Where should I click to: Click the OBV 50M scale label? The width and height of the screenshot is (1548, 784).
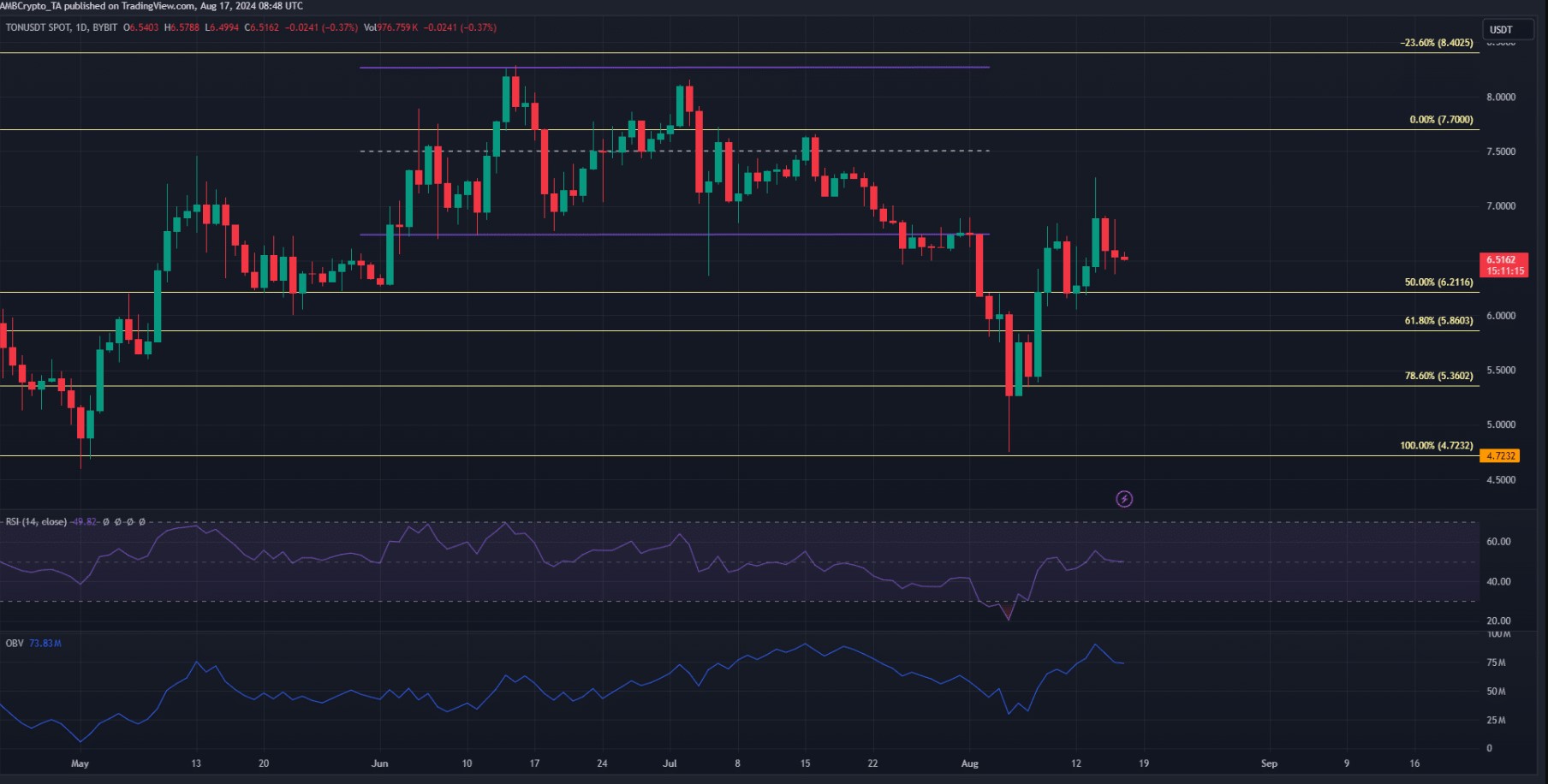[x=1496, y=691]
